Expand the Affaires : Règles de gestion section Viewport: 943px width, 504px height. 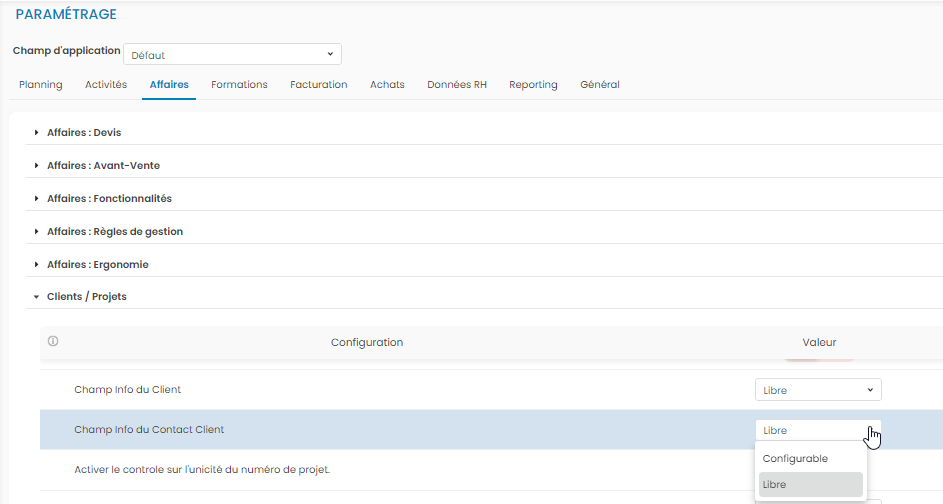pyautogui.click(x=114, y=232)
